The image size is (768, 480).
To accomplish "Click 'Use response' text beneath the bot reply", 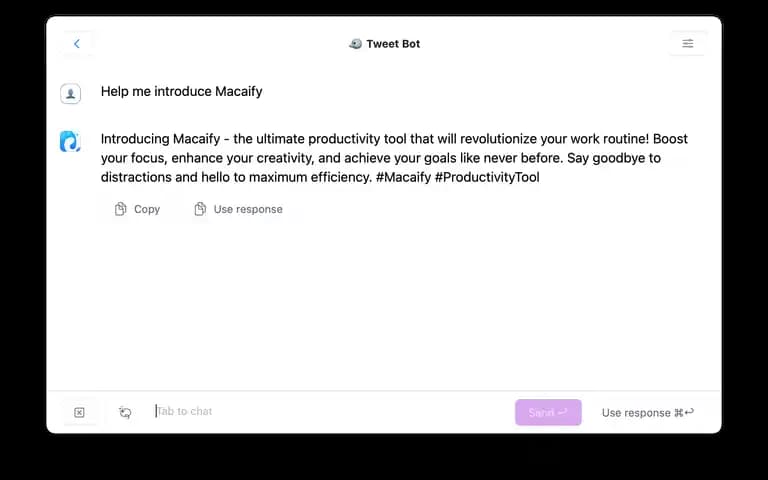I will click(x=248, y=209).
